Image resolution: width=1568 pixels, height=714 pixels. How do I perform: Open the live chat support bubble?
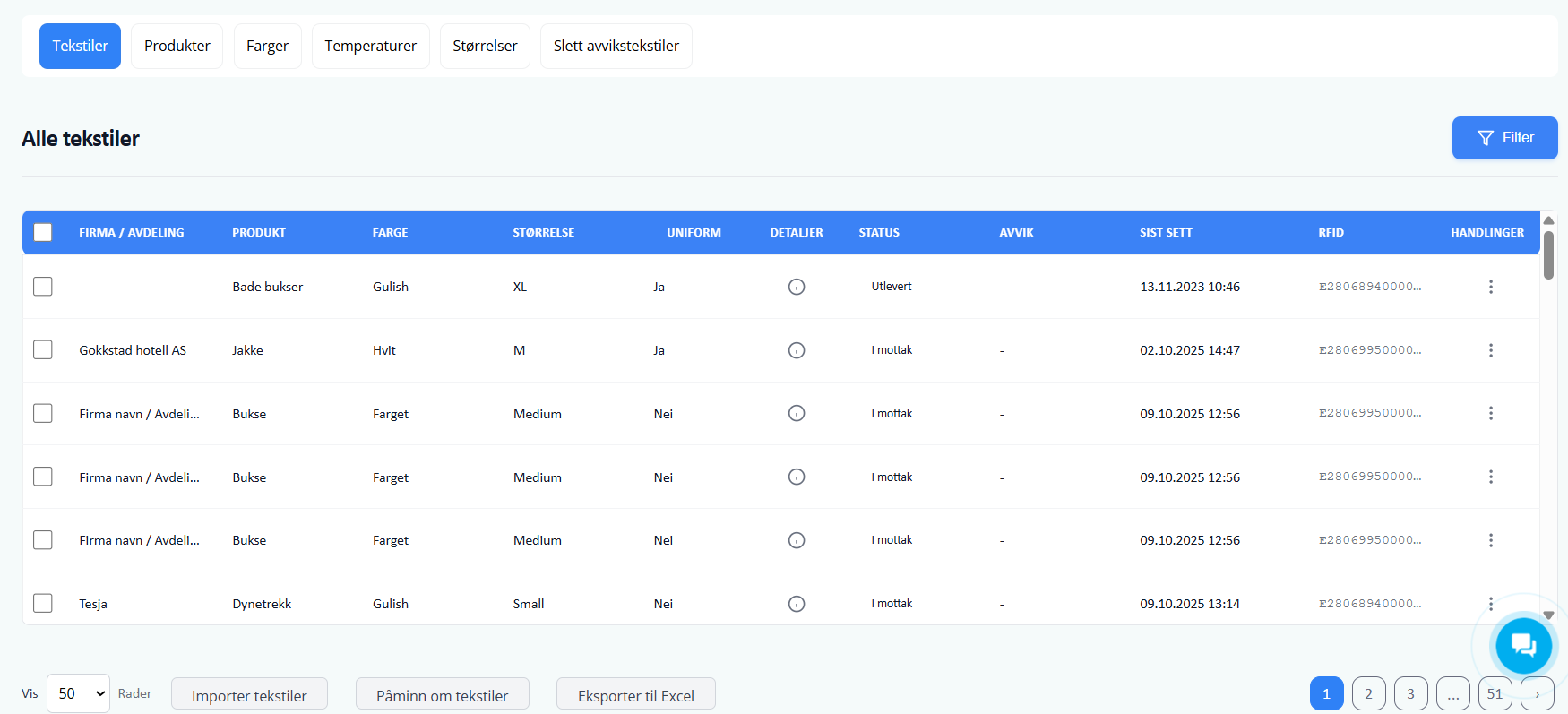[1522, 645]
